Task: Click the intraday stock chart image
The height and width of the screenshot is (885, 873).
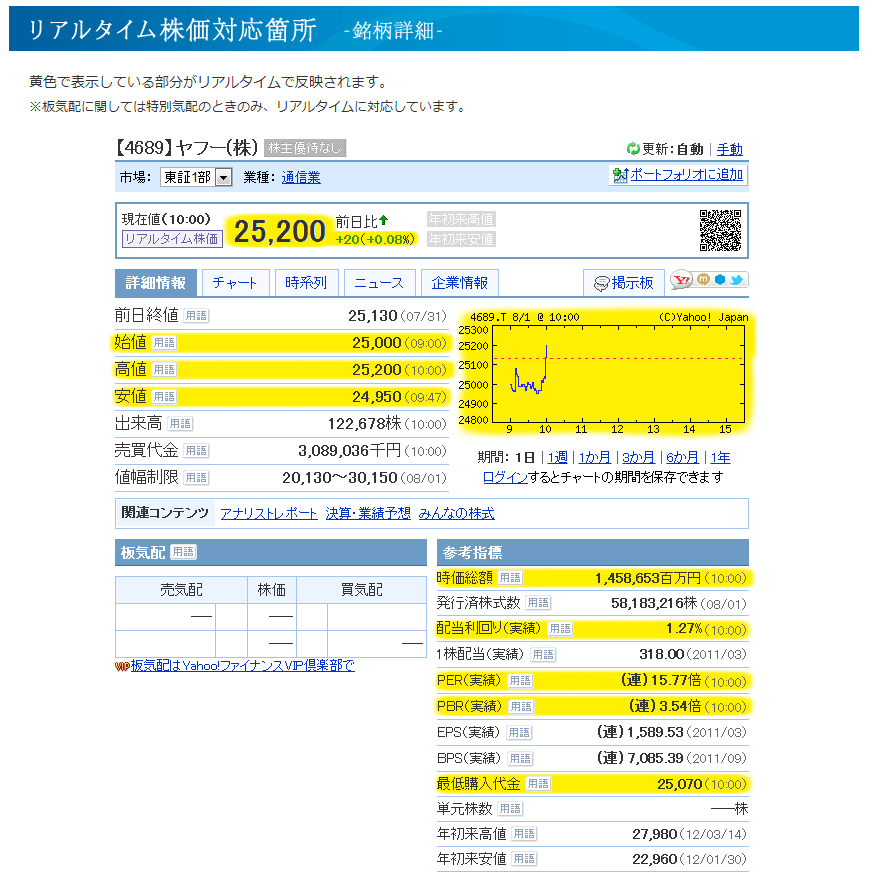Action: click(605, 373)
